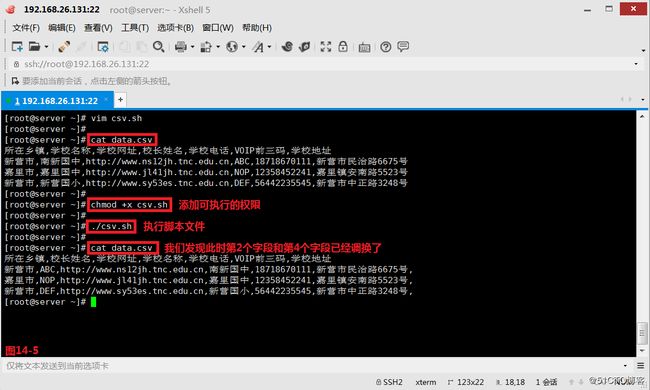Click the Xshell app logo icon
The height and width of the screenshot is (390, 650).
tap(10, 9)
